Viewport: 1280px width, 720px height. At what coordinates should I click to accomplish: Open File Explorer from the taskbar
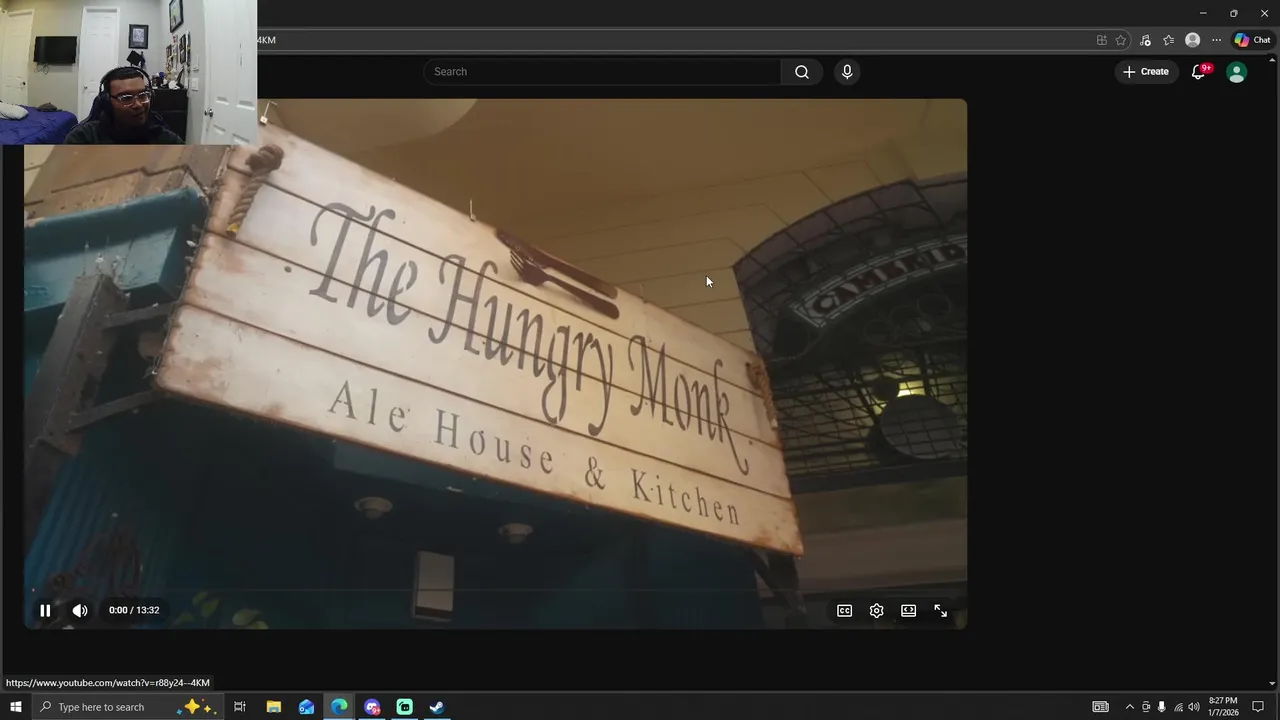tap(273, 707)
